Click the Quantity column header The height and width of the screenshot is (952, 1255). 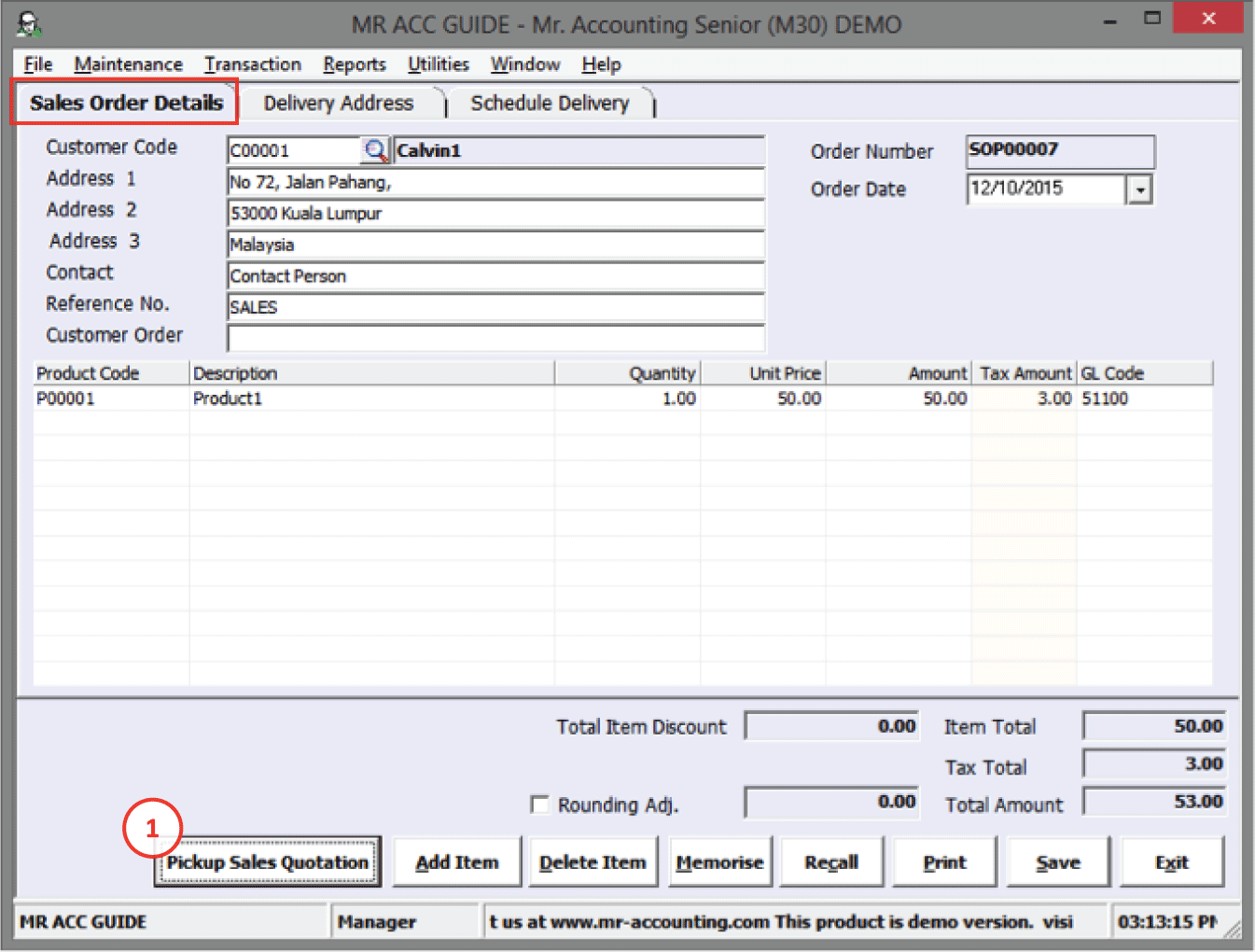[628, 373]
